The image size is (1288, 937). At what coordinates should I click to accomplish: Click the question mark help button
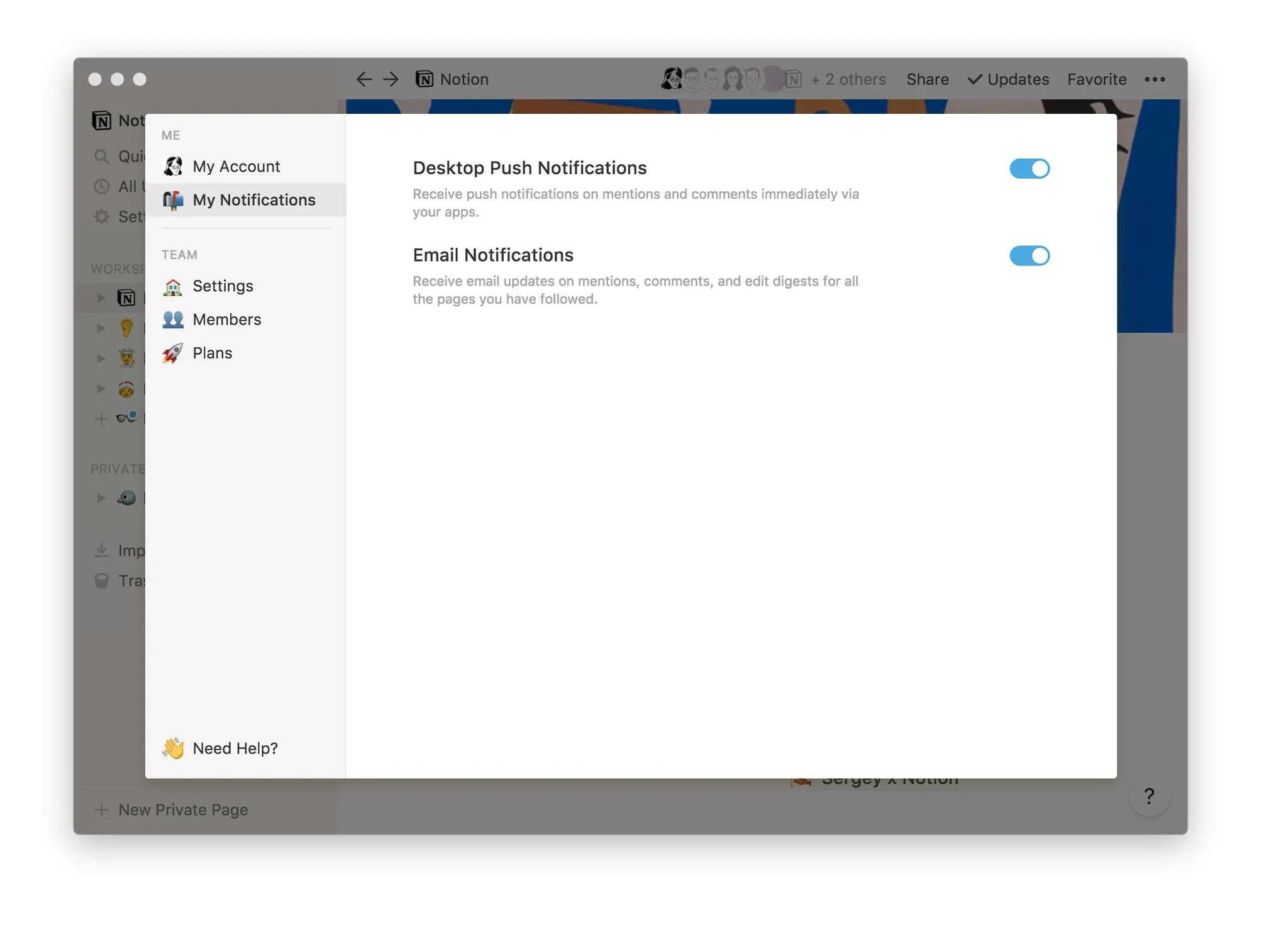pos(1149,796)
